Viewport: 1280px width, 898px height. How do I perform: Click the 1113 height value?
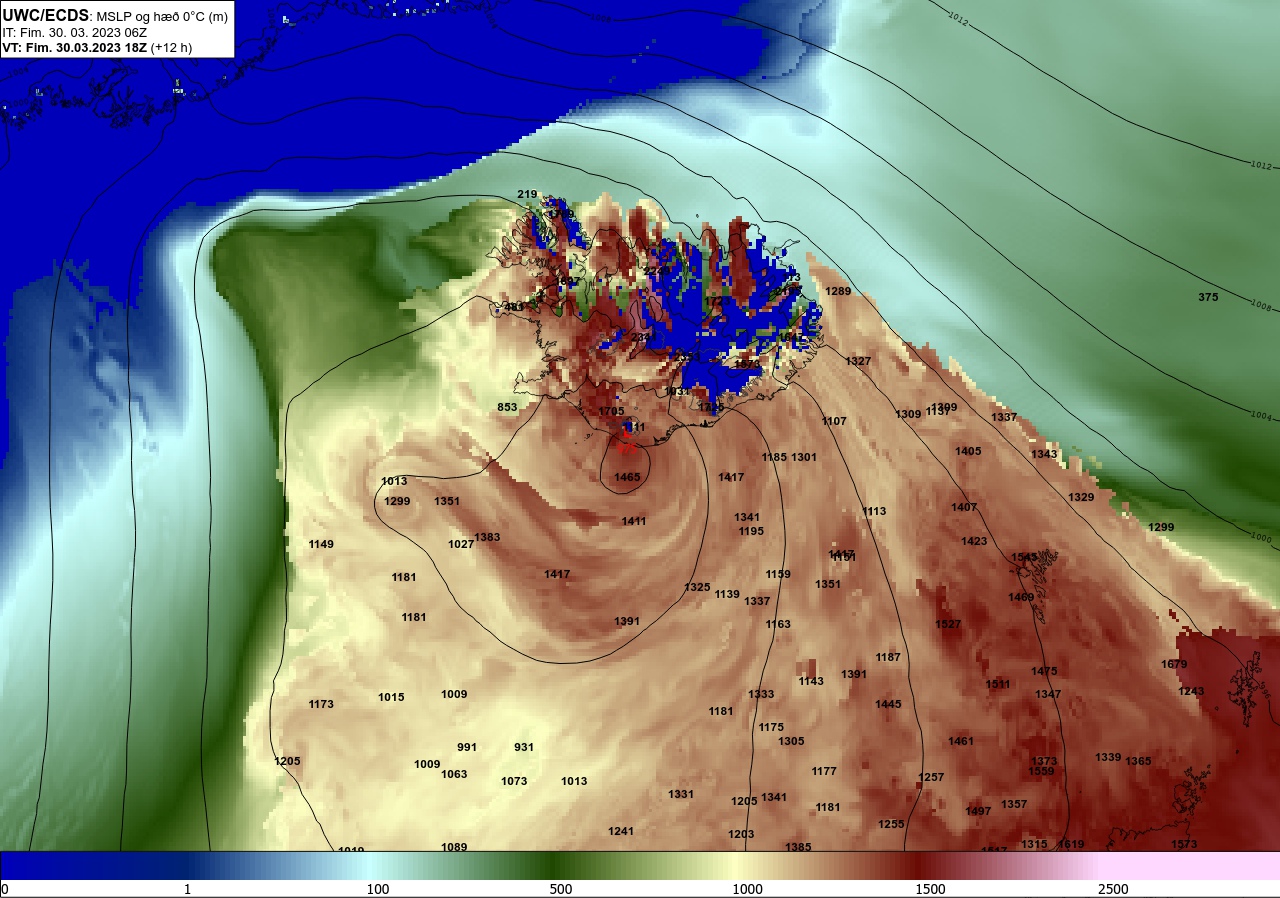click(874, 511)
